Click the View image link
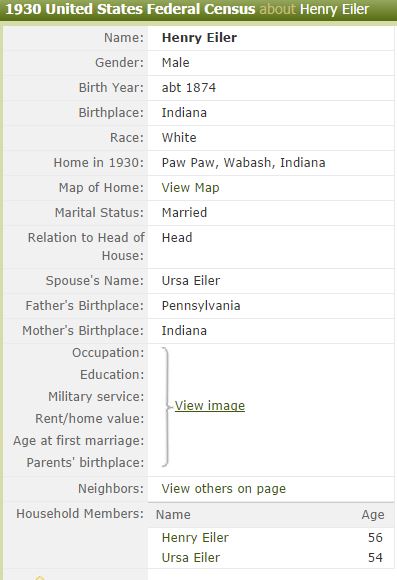397x580 pixels. pos(210,405)
